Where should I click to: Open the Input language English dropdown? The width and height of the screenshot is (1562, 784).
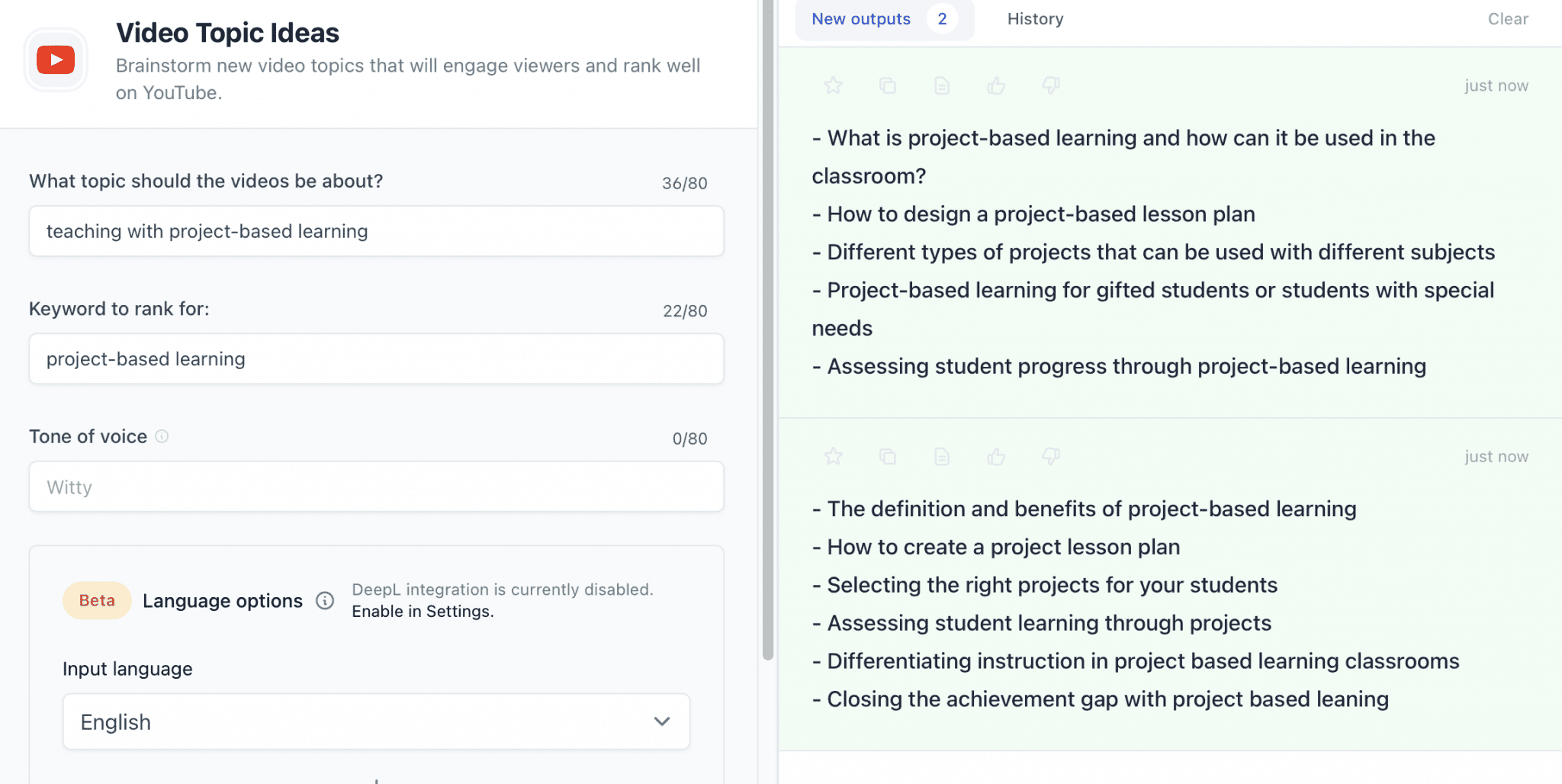tap(376, 721)
